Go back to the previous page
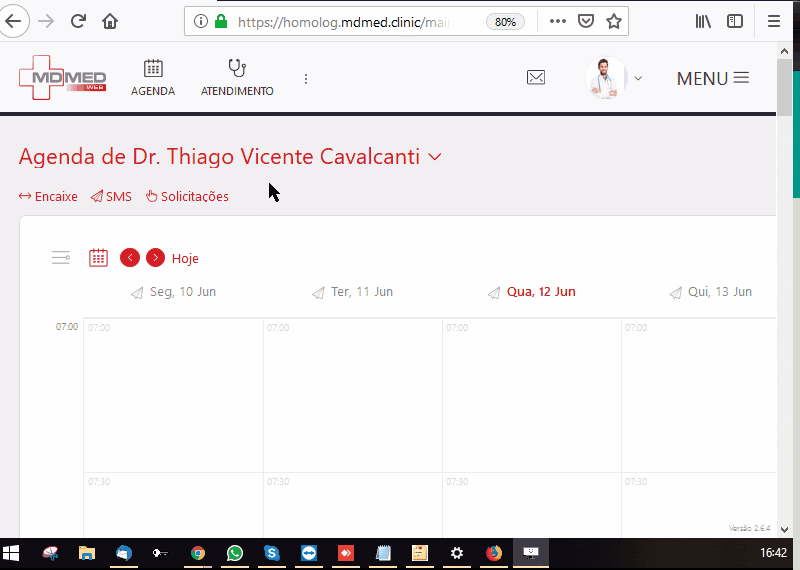This screenshot has height=570, width=800. click(x=13, y=21)
